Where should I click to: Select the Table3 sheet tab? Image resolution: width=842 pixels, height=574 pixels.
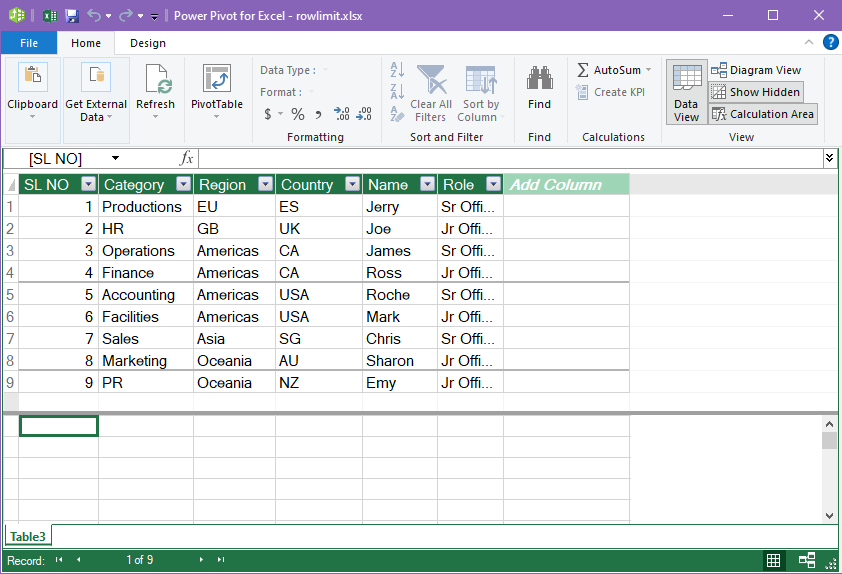[x=28, y=536]
